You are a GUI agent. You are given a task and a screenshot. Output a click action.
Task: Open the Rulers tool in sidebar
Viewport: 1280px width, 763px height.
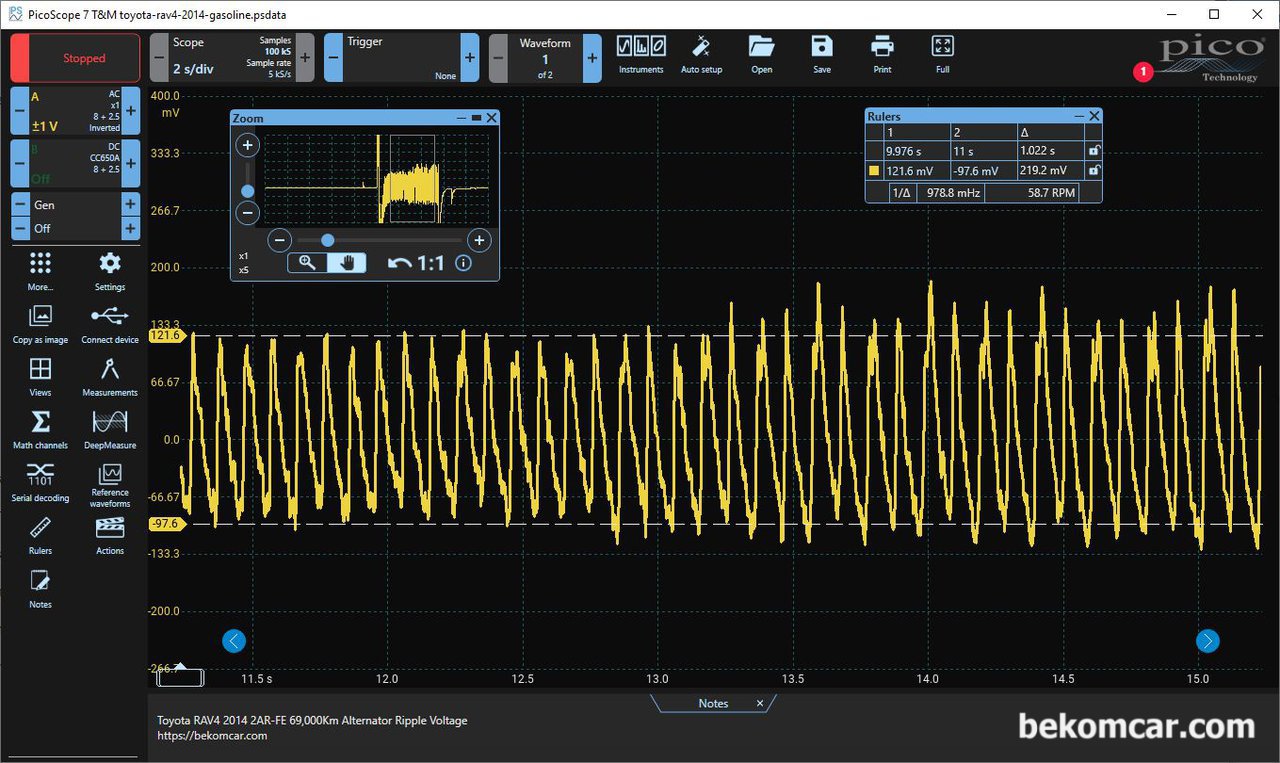40,536
